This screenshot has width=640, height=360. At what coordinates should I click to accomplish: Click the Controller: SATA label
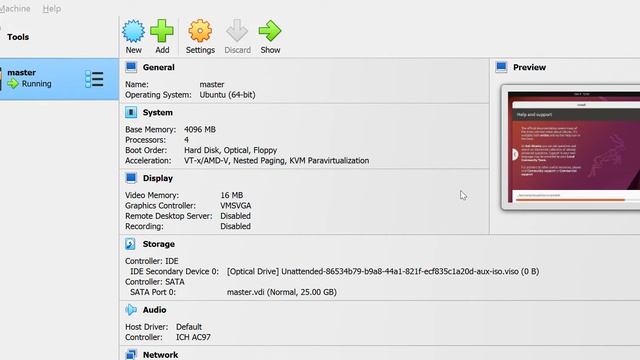pos(155,282)
